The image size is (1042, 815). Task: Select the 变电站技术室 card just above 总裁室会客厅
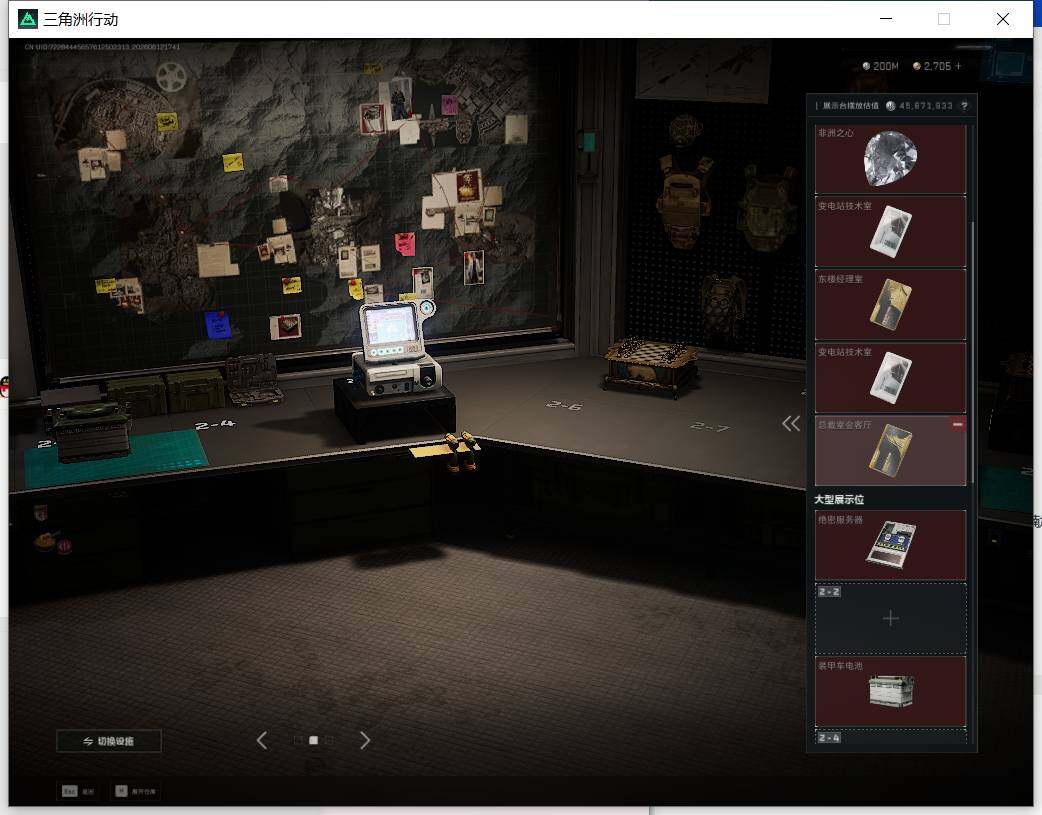click(890, 378)
